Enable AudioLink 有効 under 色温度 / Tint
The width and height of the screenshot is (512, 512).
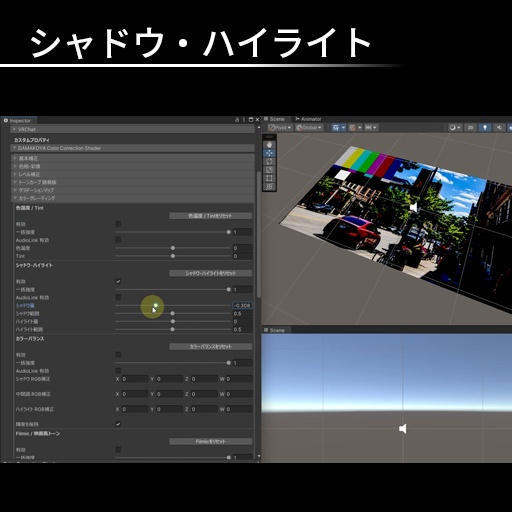click(x=118, y=240)
